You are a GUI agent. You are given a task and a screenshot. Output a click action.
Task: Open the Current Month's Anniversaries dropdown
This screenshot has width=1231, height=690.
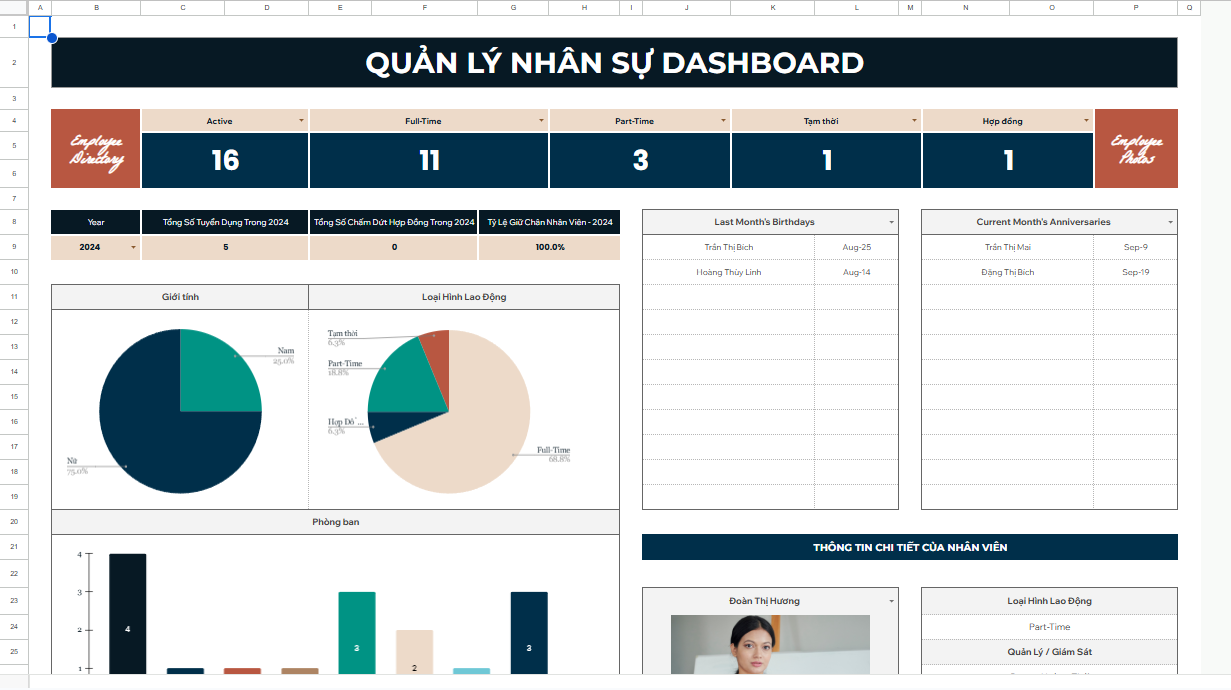pos(1170,222)
